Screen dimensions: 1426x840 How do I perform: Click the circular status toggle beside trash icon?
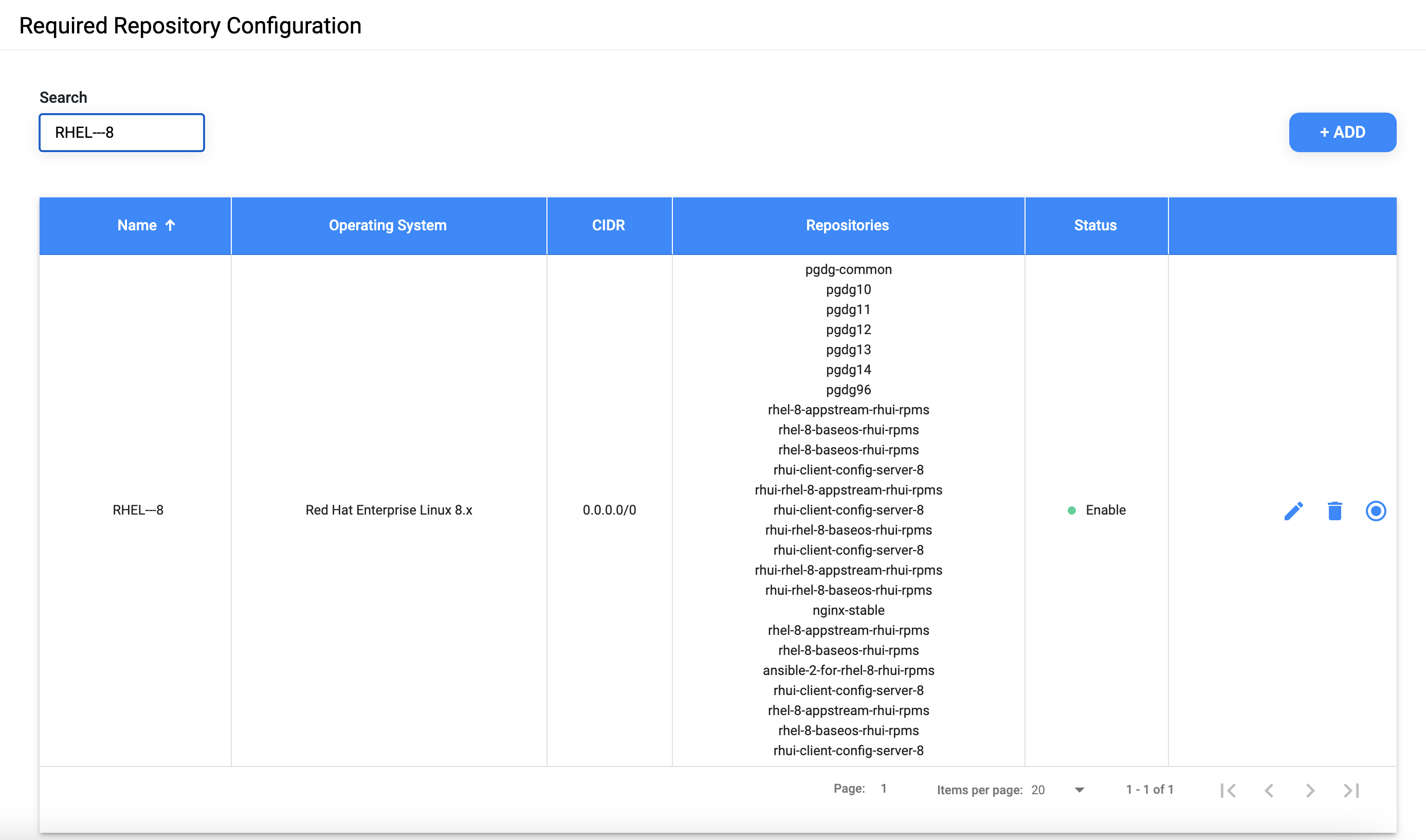coord(1376,510)
